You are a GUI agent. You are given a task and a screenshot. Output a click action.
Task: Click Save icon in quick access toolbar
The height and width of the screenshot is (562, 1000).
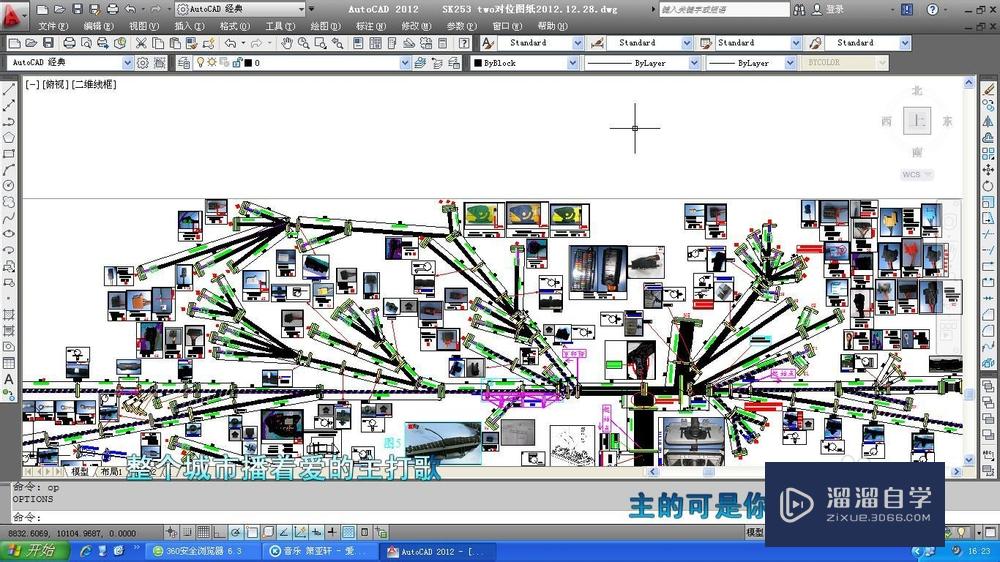[x=77, y=9]
